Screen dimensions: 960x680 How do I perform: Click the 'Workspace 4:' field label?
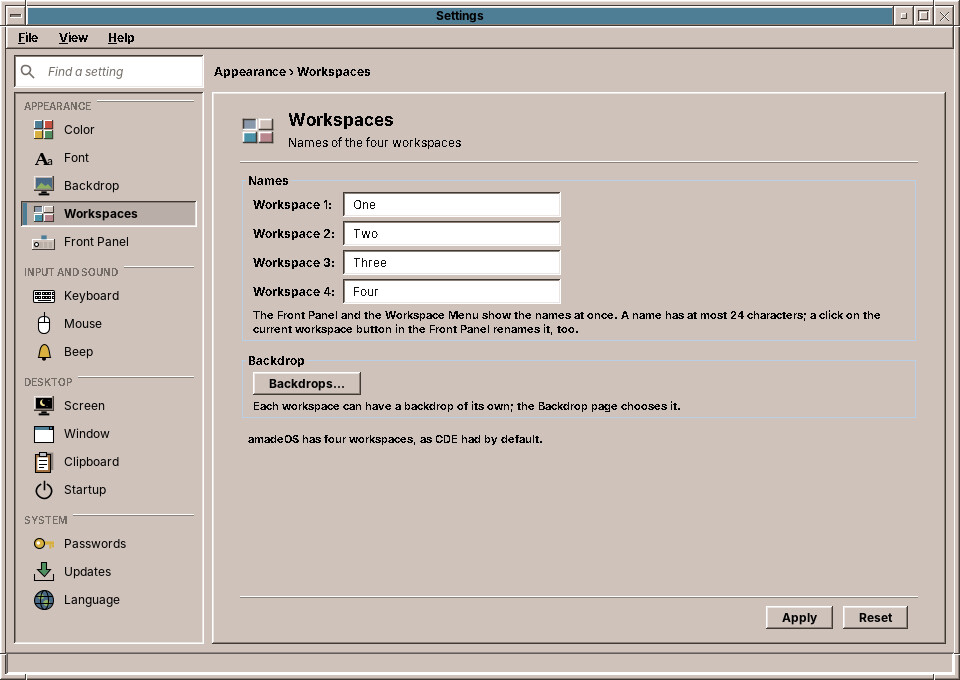(x=293, y=291)
